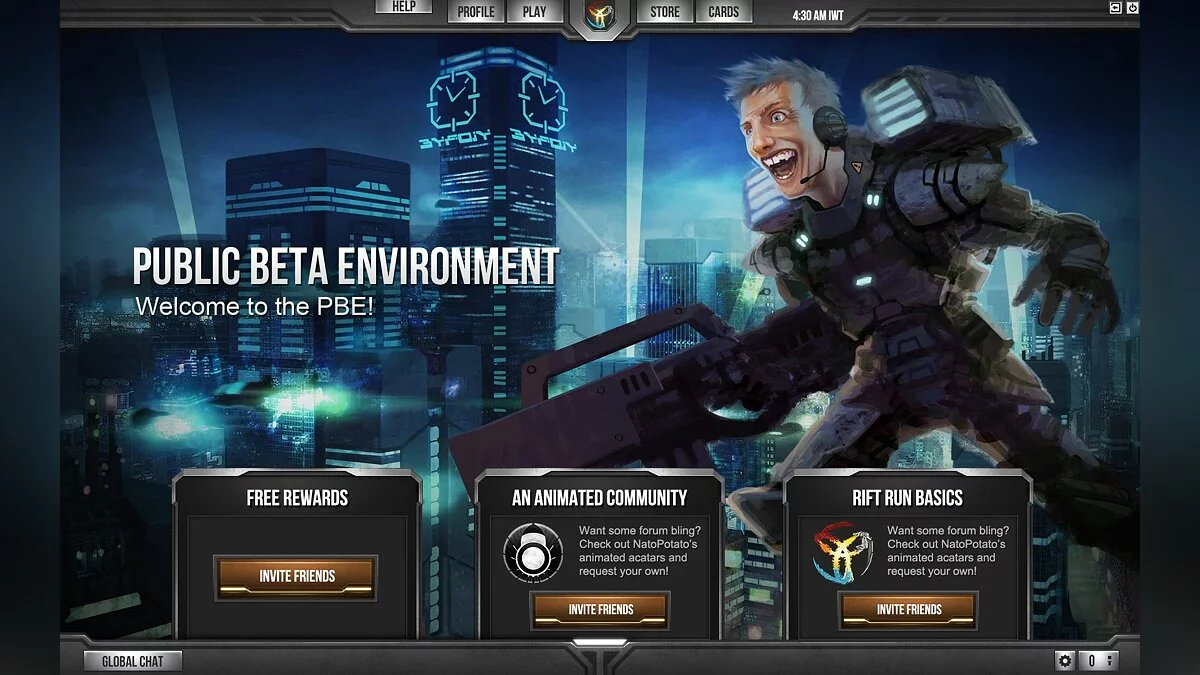Image resolution: width=1200 pixels, height=675 pixels.
Task: Click the center Rift logo emblem in top bar
Action: [x=600, y=15]
